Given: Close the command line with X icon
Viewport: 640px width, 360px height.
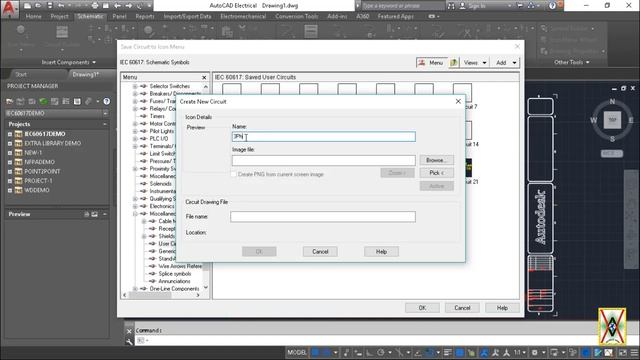Looking at the screenshot, I should pos(129,331).
